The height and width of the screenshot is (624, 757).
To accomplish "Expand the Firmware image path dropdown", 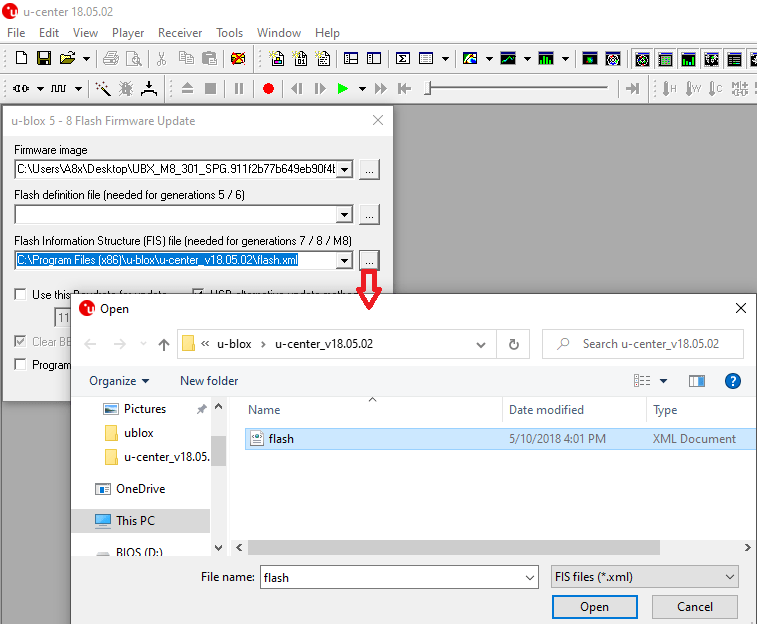I will pyautogui.click(x=345, y=169).
